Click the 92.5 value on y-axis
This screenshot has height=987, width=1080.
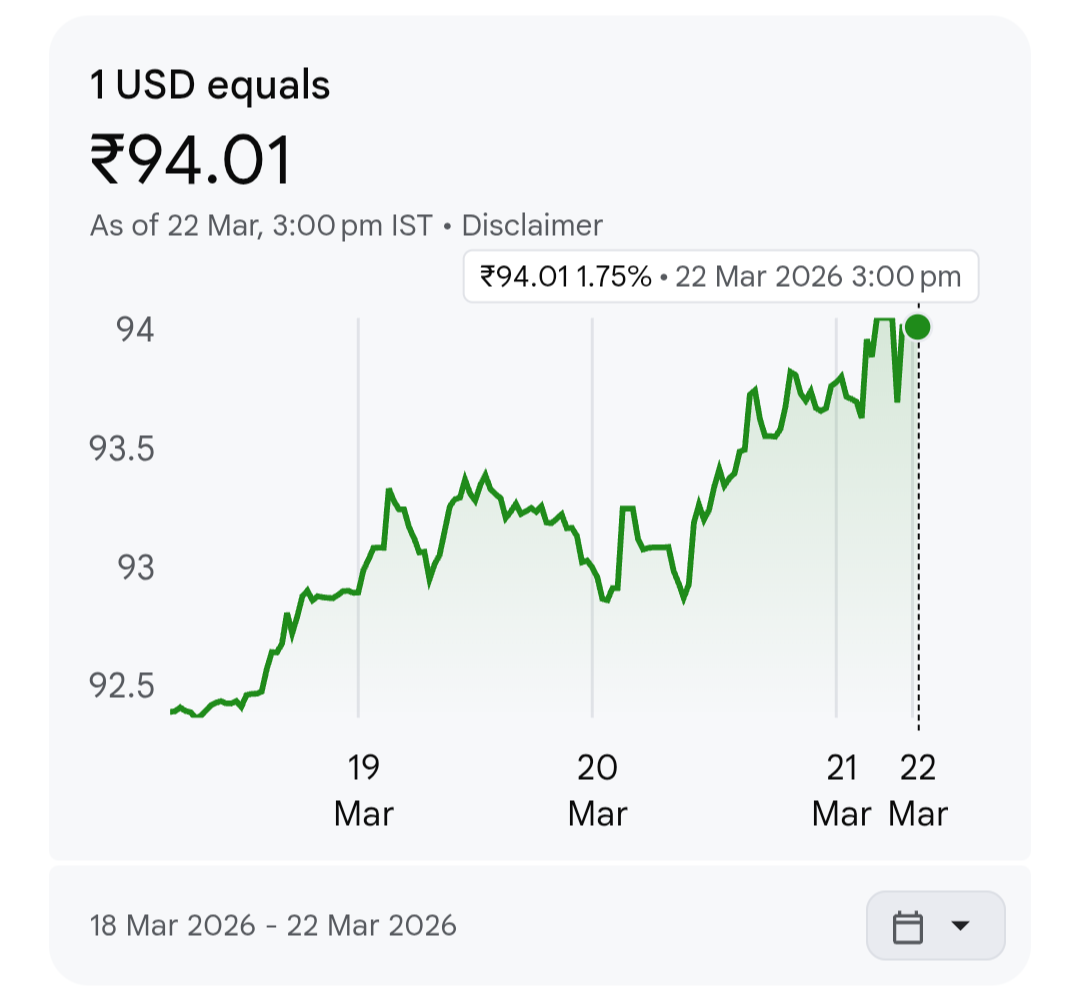click(122, 687)
